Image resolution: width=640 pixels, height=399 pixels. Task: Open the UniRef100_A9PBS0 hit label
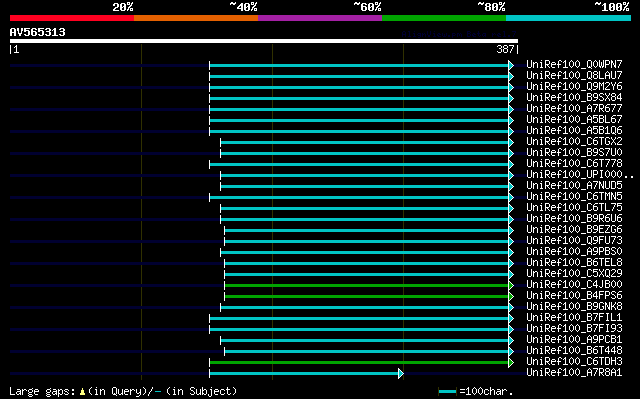574,252
